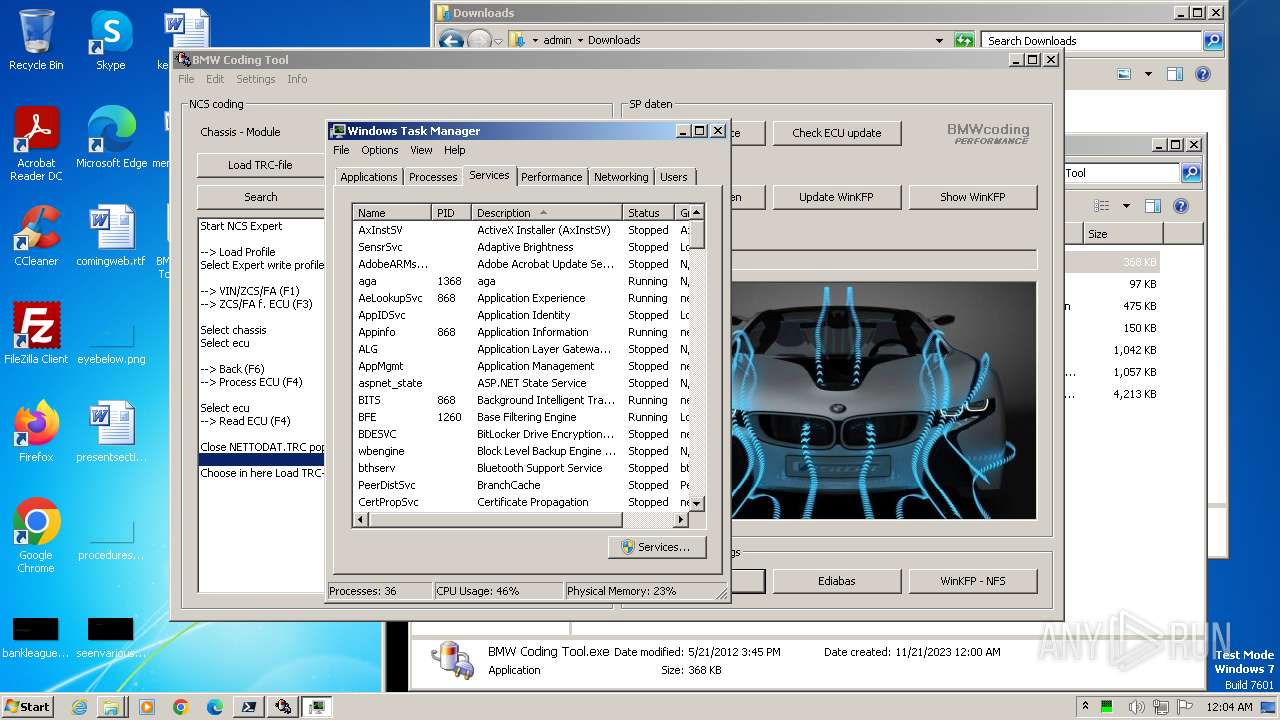Switch to the Networking tab
Screen dimensions: 1280x720
[621, 177]
